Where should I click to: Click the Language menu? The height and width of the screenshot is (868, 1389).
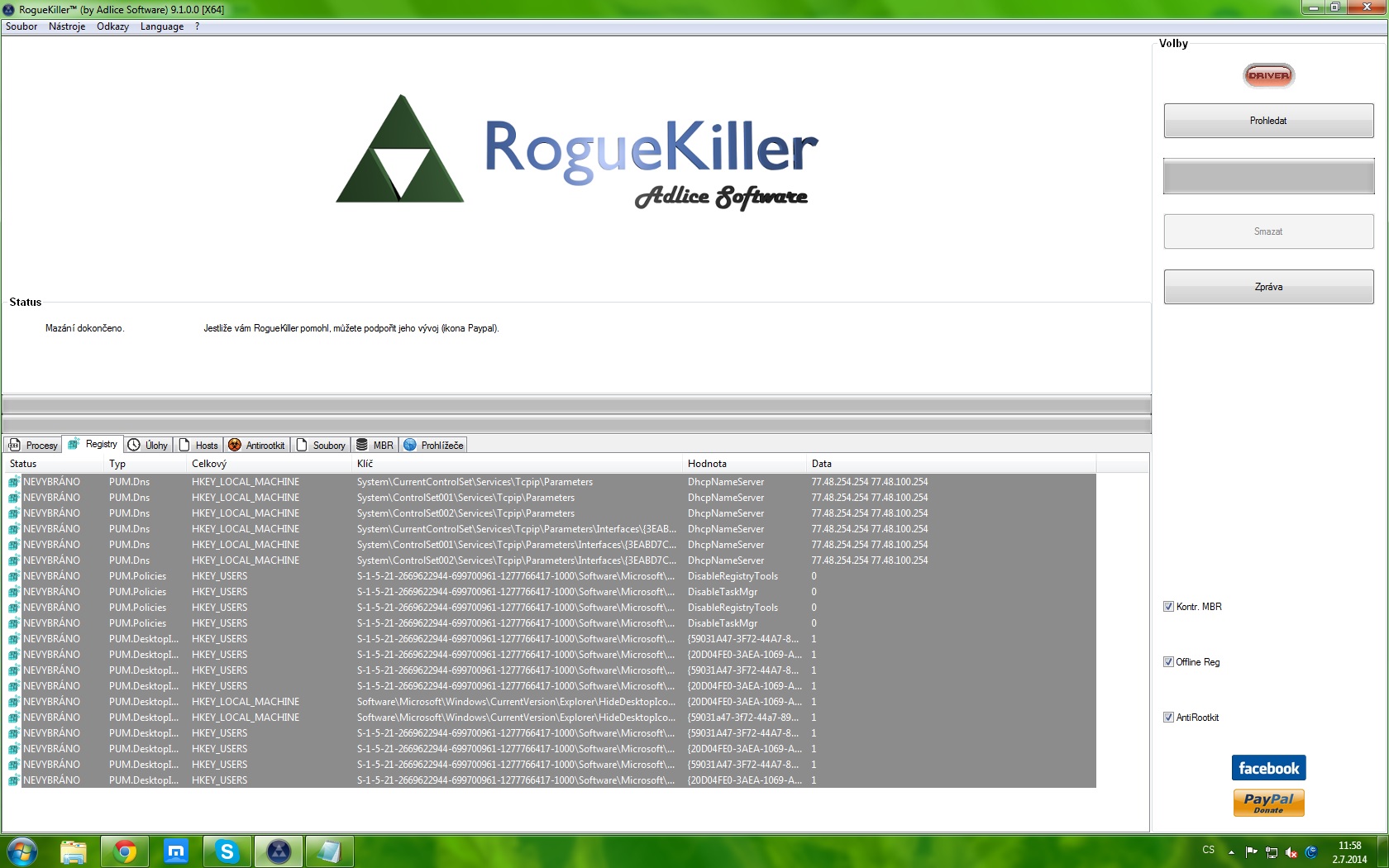(162, 26)
